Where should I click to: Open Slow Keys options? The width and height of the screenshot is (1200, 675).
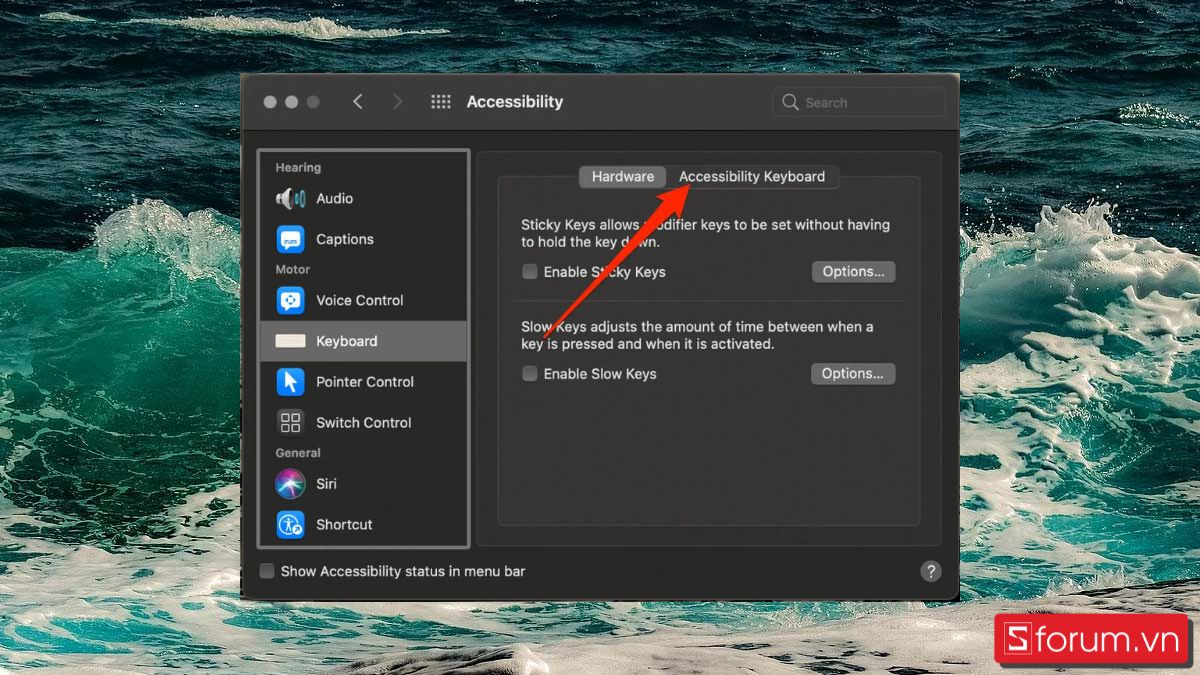pyautogui.click(x=852, y=373)
